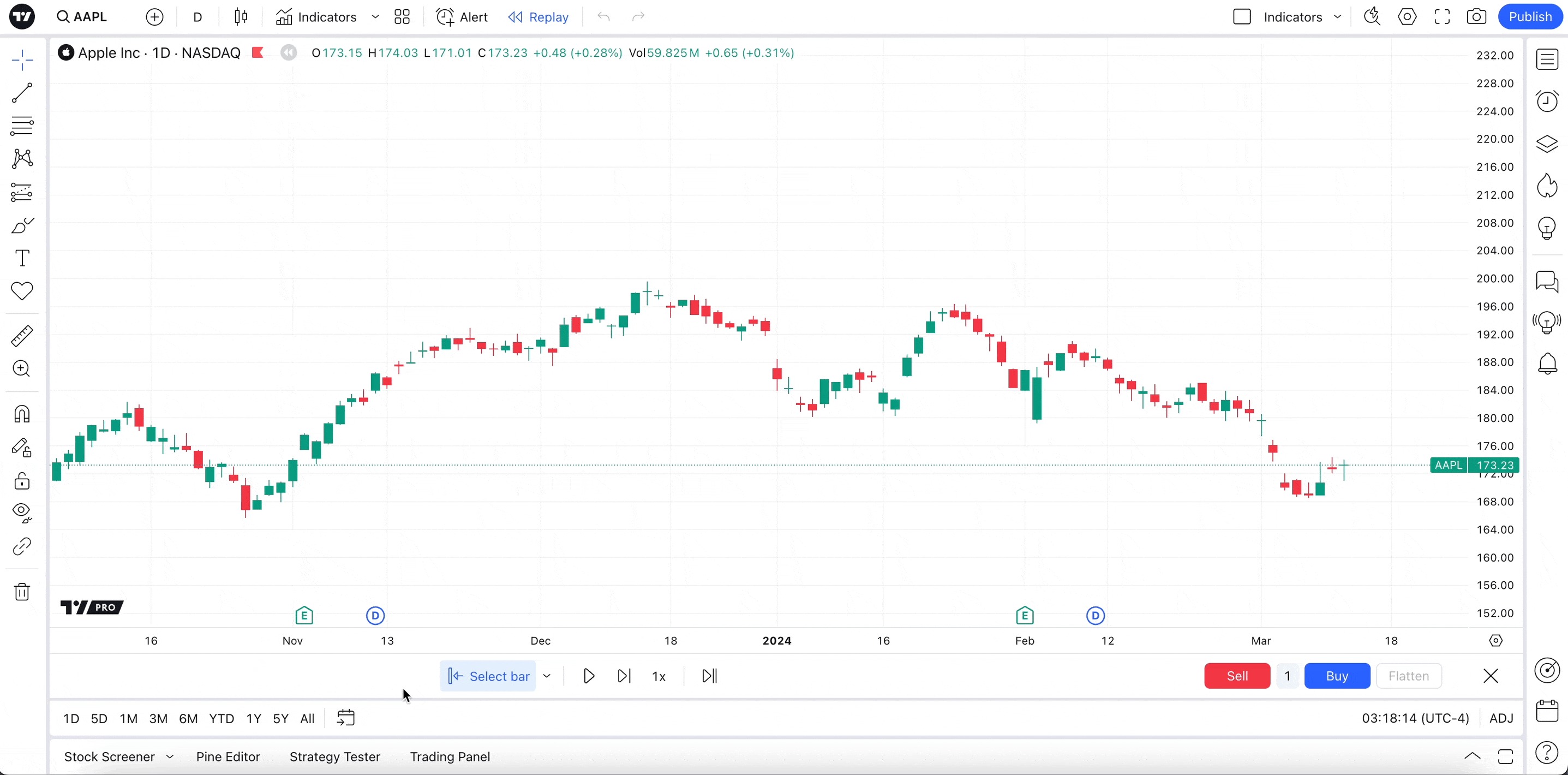This screenshot has height=775, width=1568.
Task: Enable the magnet snapping mode
Action: (x=22, y=414)
